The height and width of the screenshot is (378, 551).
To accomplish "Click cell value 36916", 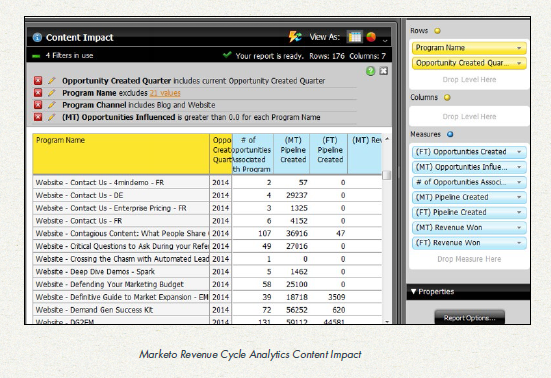I will point(297,234).
